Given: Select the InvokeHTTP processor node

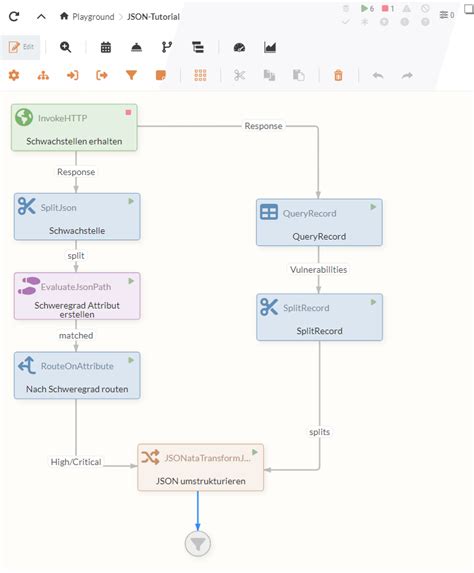Looking at the screenshot, I should pyautogui.click(x=74, y=127).
